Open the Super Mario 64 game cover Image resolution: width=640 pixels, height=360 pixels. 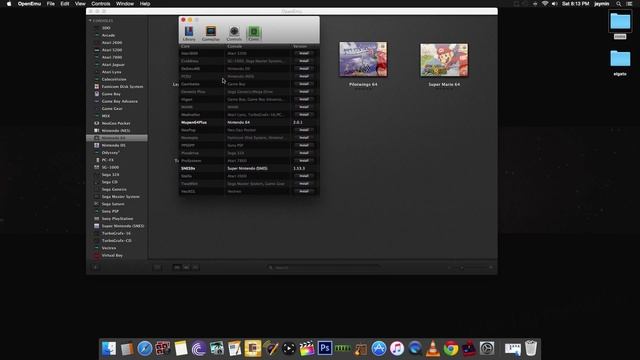(444, 60)
